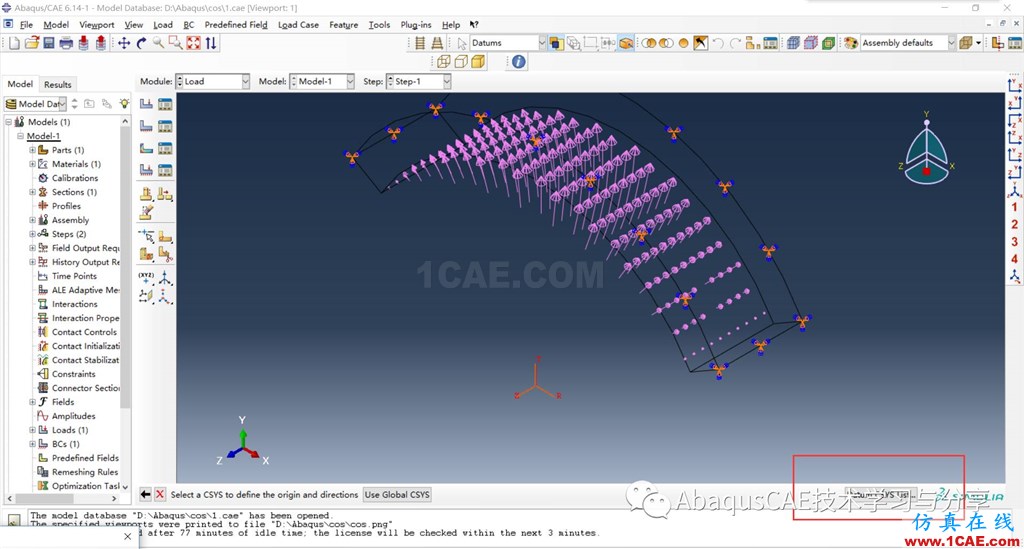Select the Rotate View tool

(141, 43)
